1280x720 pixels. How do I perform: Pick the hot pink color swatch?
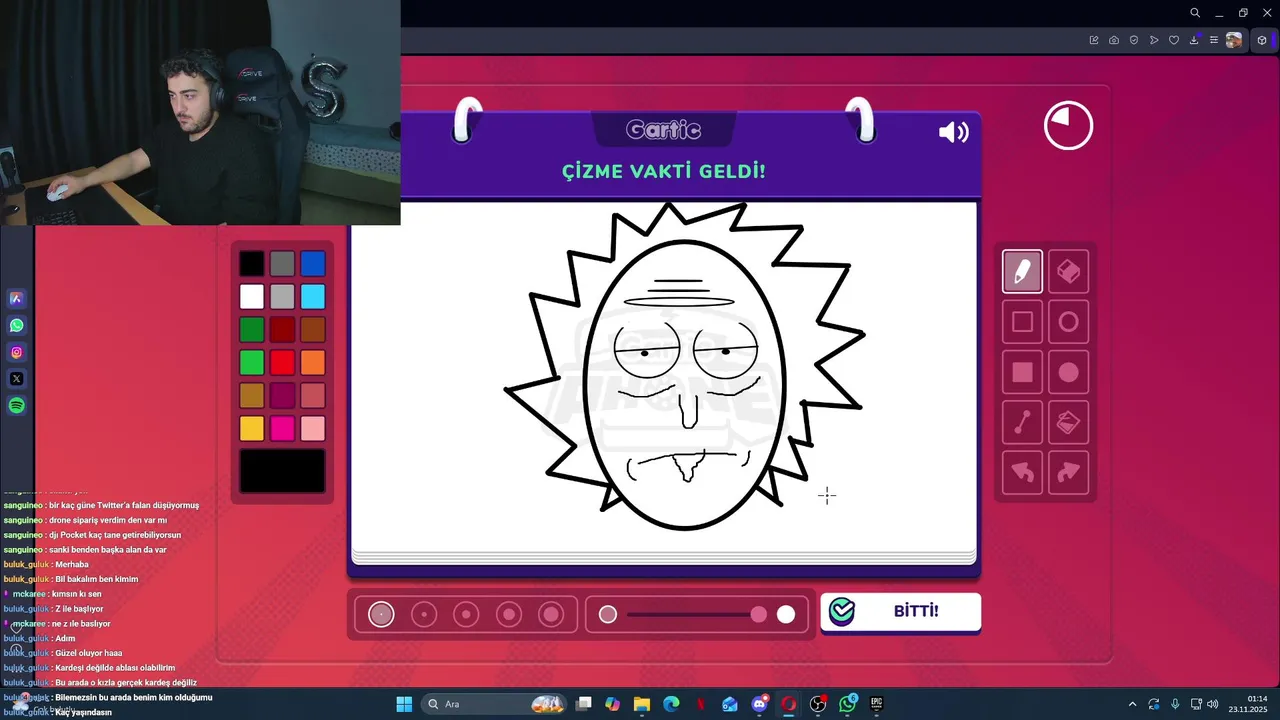(x=282, y=429)
